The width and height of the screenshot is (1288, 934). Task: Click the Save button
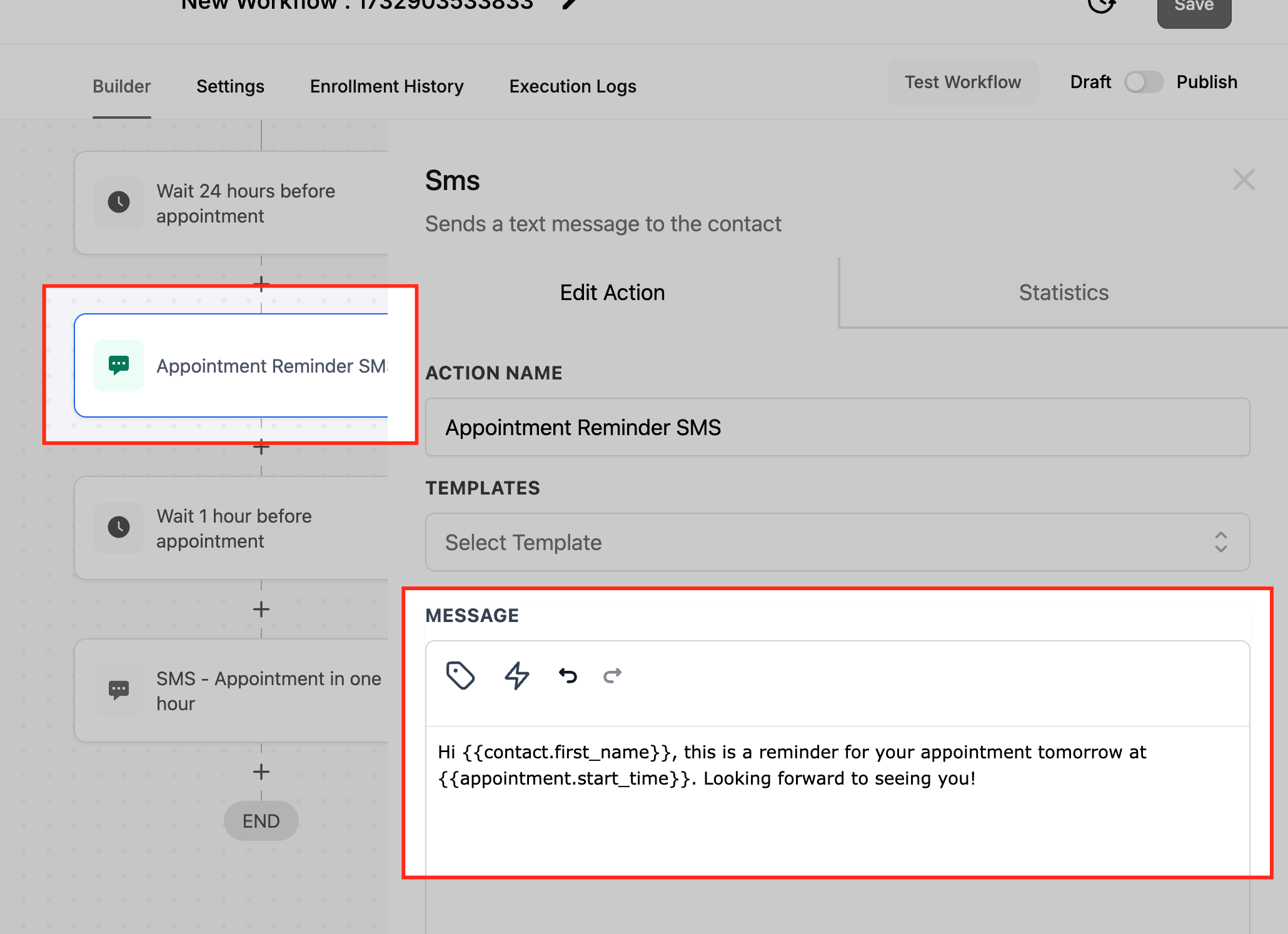[x=1193, y=6]
